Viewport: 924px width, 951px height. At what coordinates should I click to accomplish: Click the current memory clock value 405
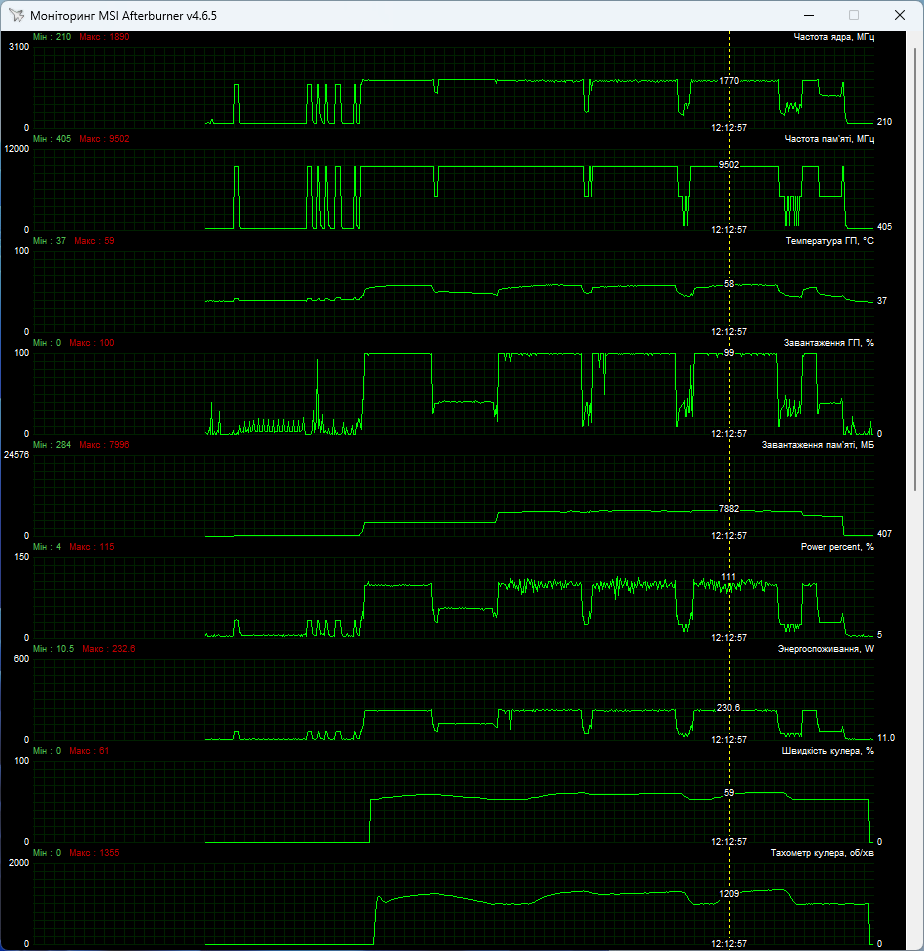click(x=885, y=227)
